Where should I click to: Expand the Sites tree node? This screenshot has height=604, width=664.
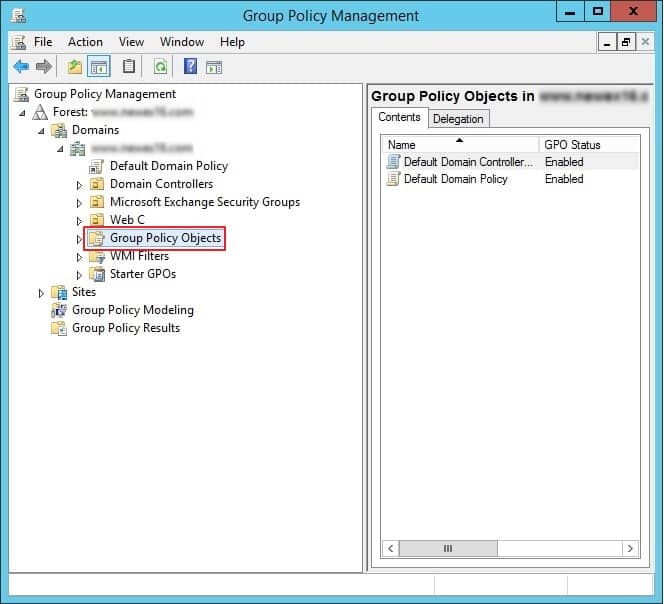pyautogui.click(x=42, y=293)
